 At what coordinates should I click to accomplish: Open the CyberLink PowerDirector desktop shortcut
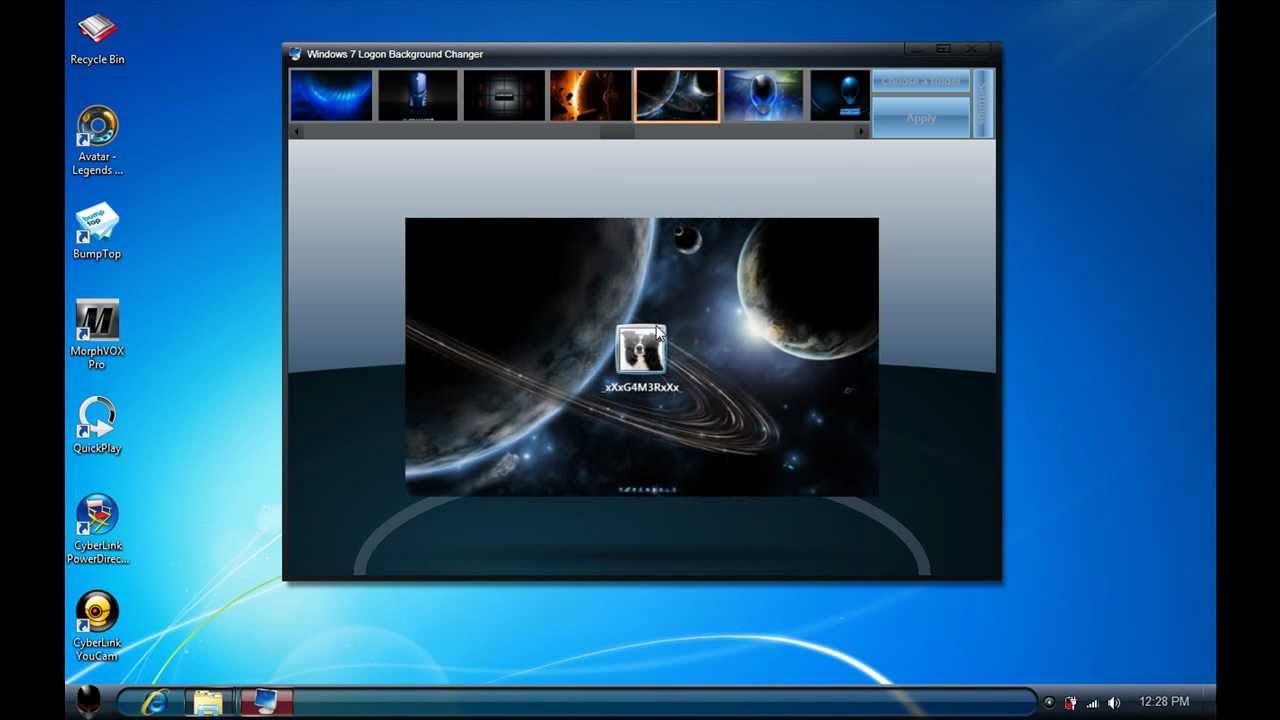[97, 529]
